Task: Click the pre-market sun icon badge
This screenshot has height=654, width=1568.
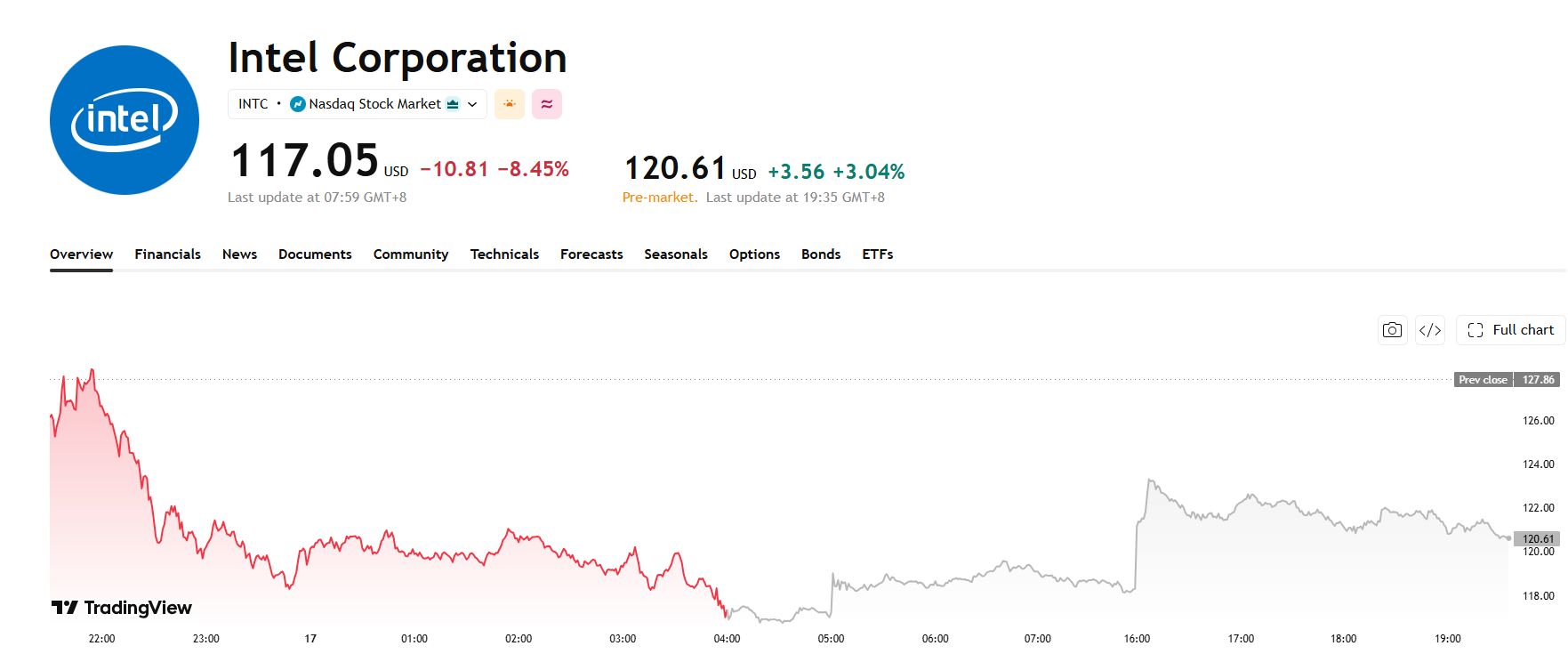Action: 510,104
